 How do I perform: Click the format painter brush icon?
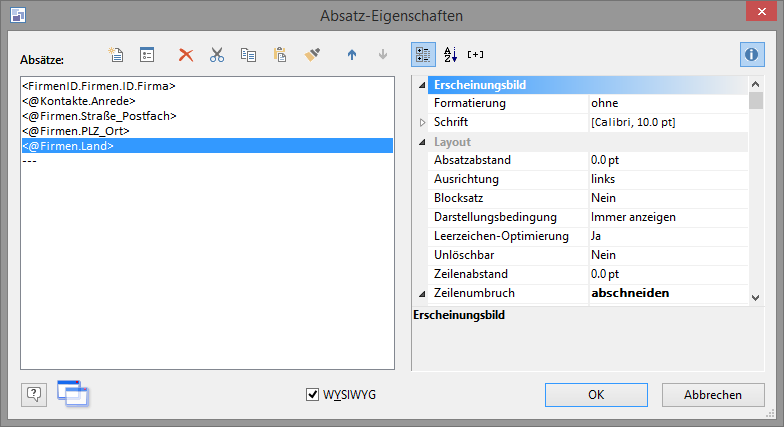312,56
